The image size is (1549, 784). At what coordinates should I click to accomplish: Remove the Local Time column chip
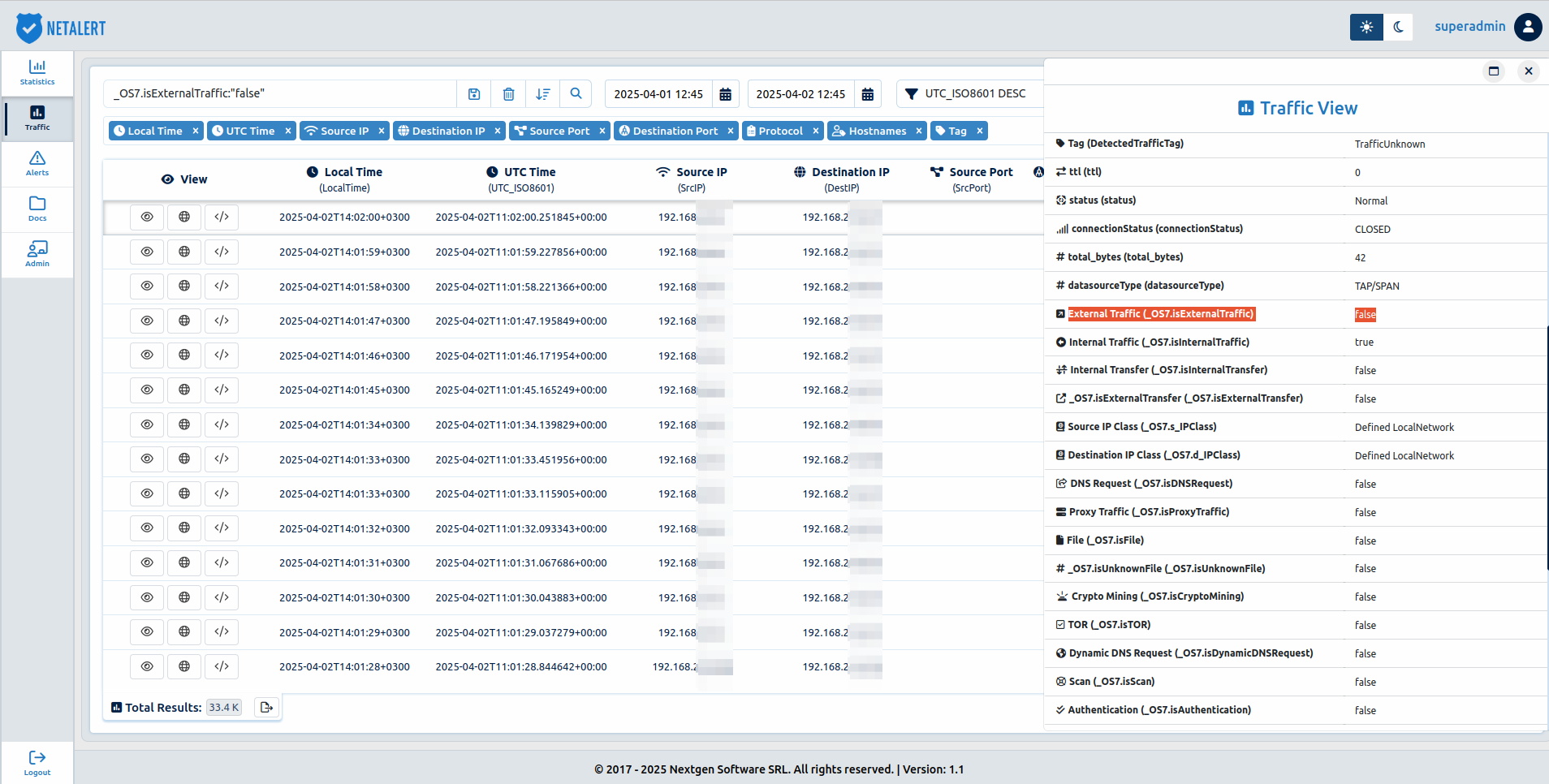pos(196,131)
